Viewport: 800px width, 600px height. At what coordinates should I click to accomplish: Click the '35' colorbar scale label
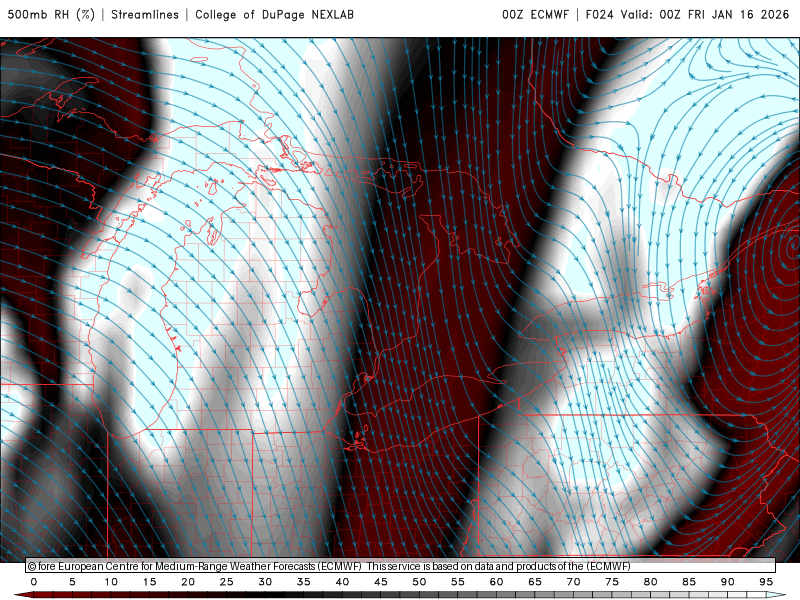304,582
